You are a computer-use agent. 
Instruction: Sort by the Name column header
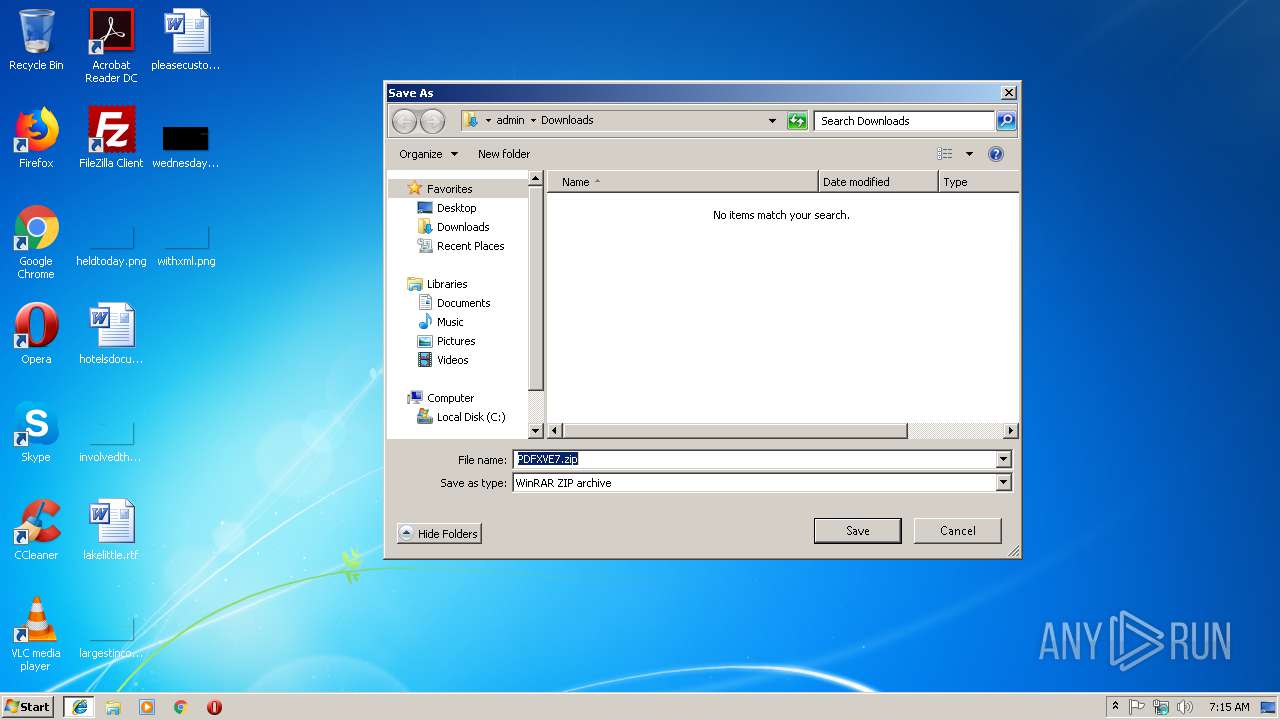[x=682, y=182]
